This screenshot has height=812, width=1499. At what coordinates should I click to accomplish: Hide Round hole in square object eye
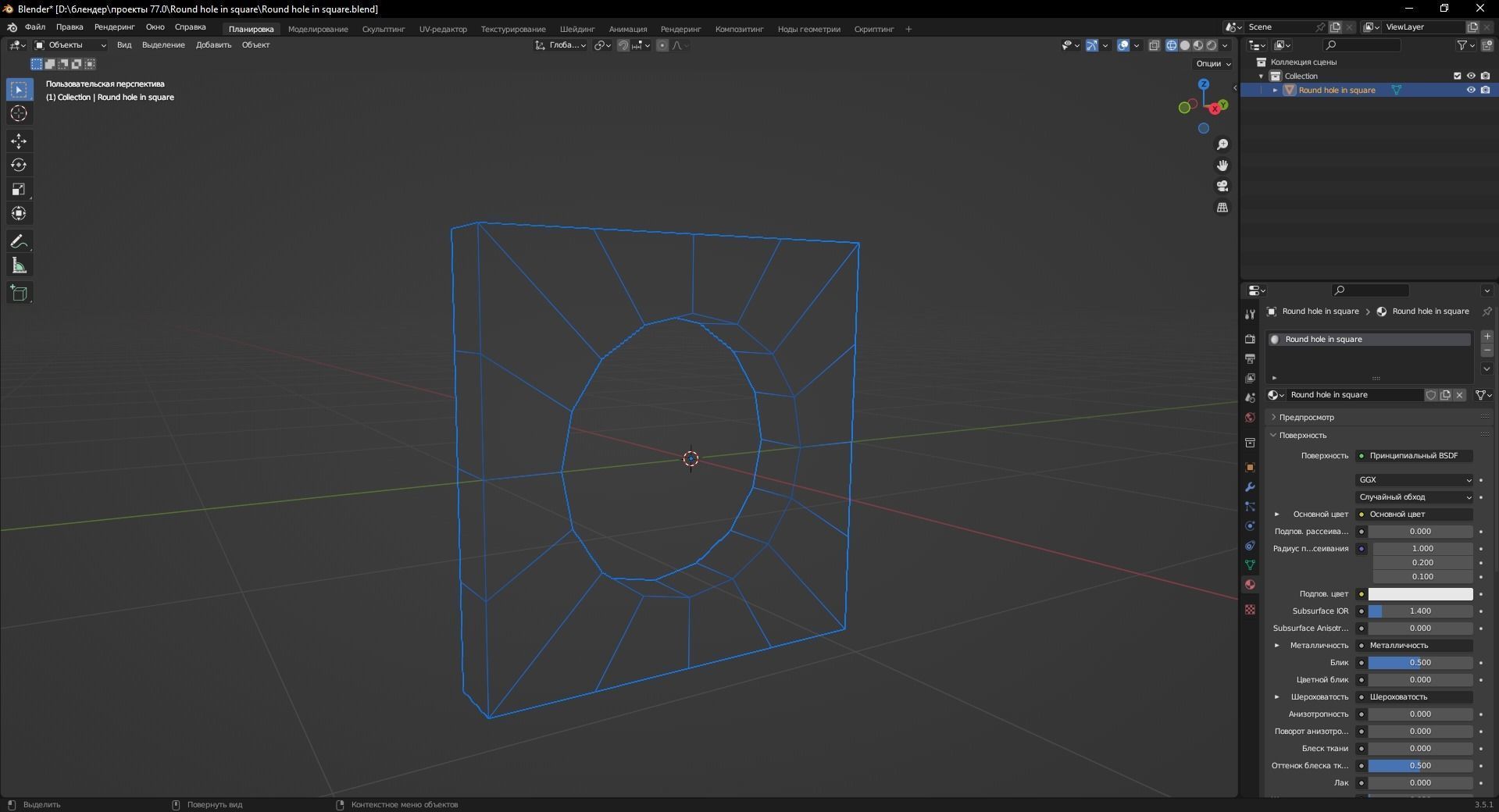point(1471,90)
